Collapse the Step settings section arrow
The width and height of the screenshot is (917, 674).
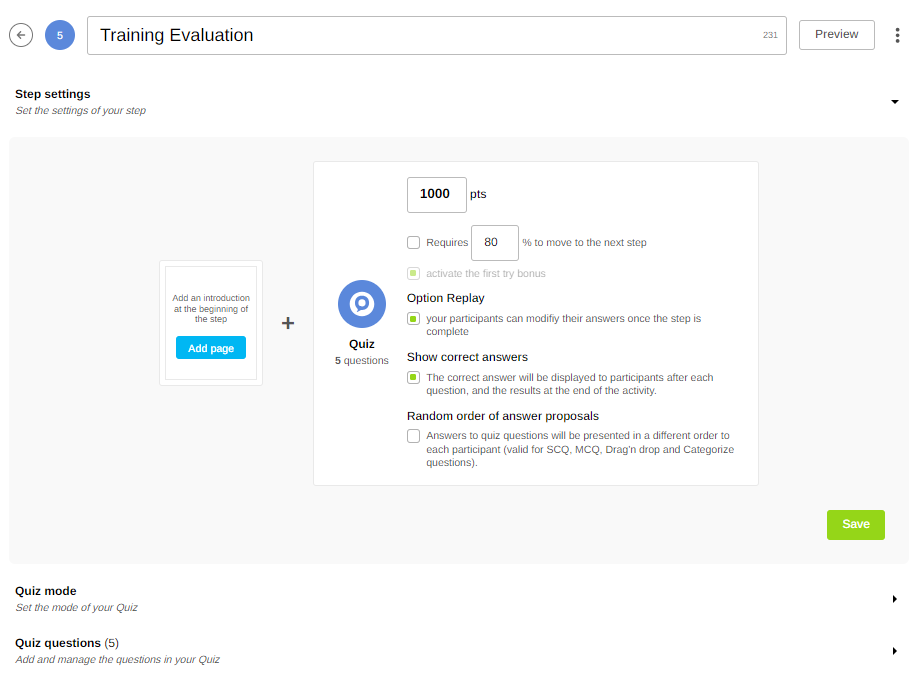click(x=895, y=102)
